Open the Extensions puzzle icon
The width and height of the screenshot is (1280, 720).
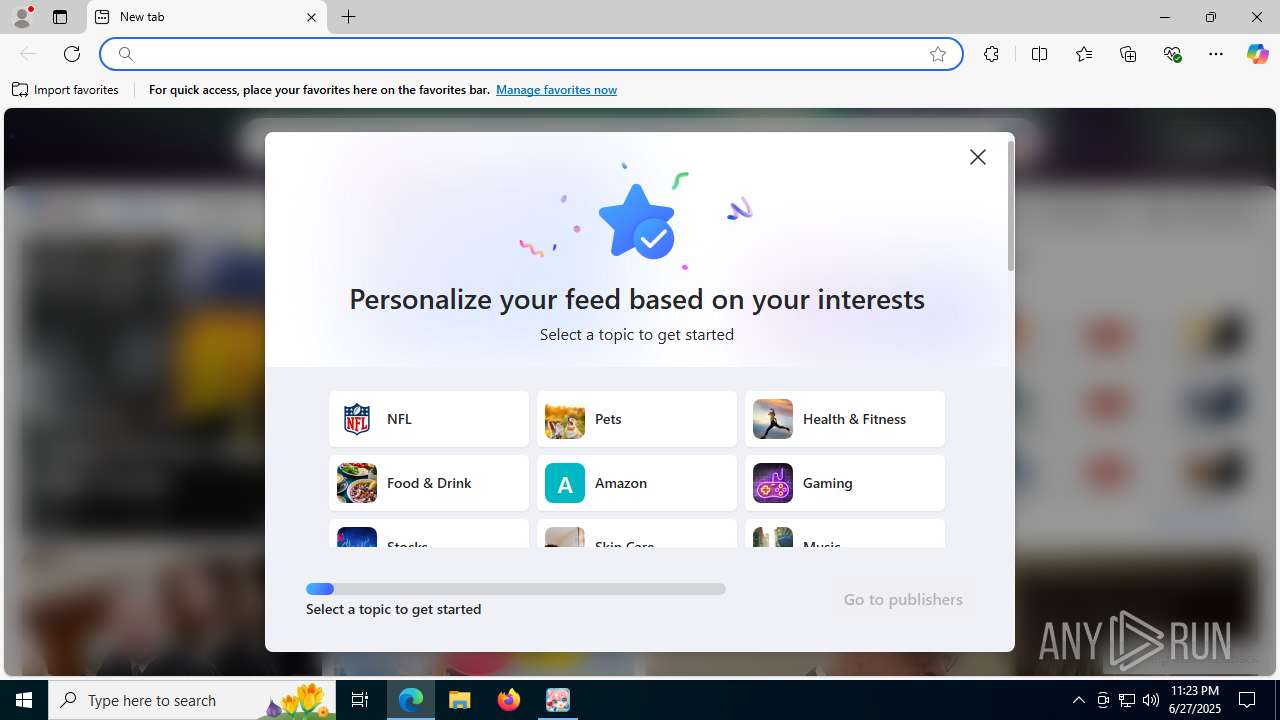(991, 54)
